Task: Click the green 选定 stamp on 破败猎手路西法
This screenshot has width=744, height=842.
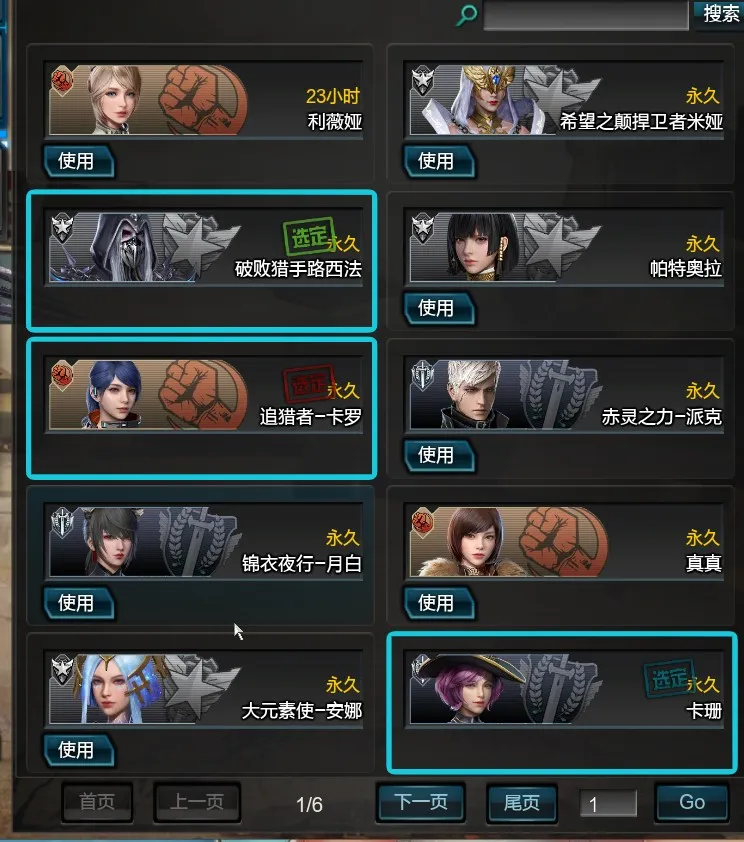Action: pos(309,236)
